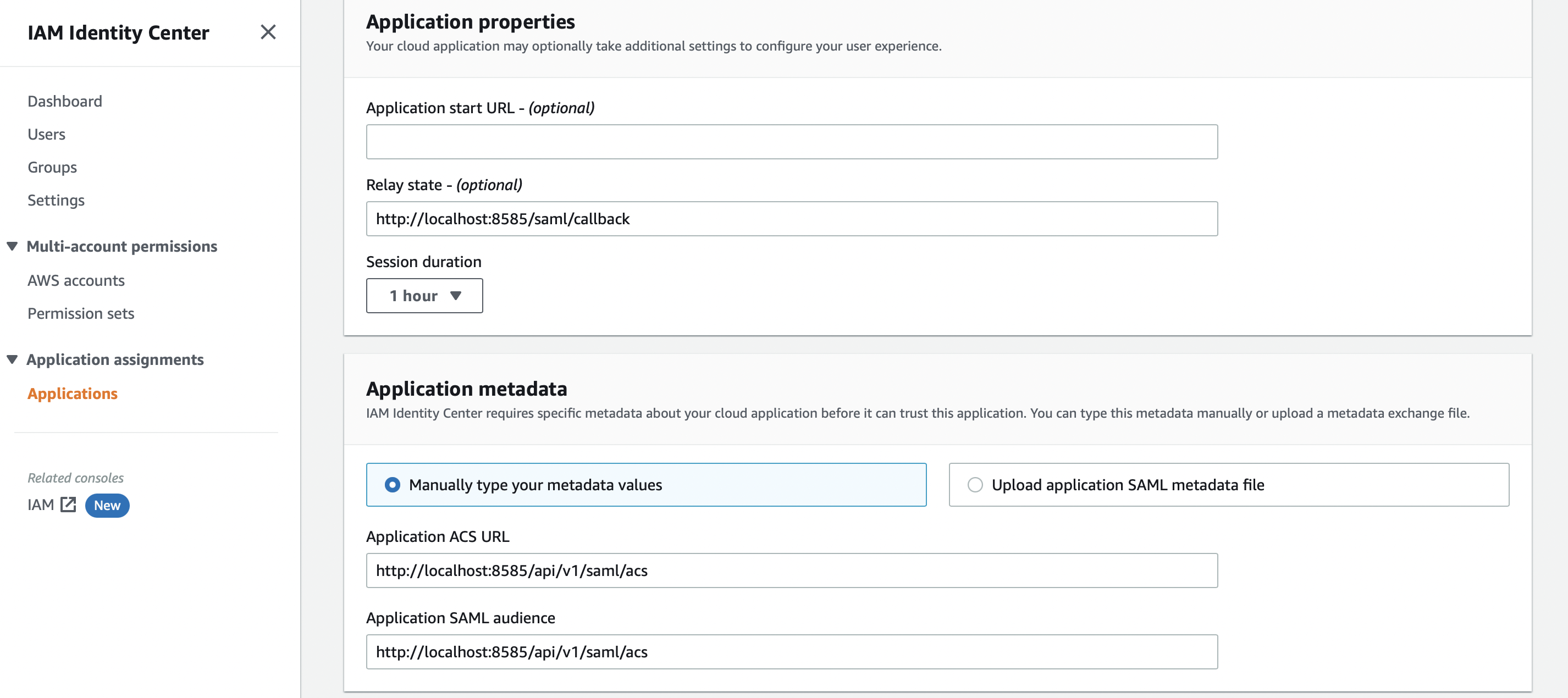Click the Application start URL field
The image size is (1568, 698).
pyautogui.click(x=791, y=142)
